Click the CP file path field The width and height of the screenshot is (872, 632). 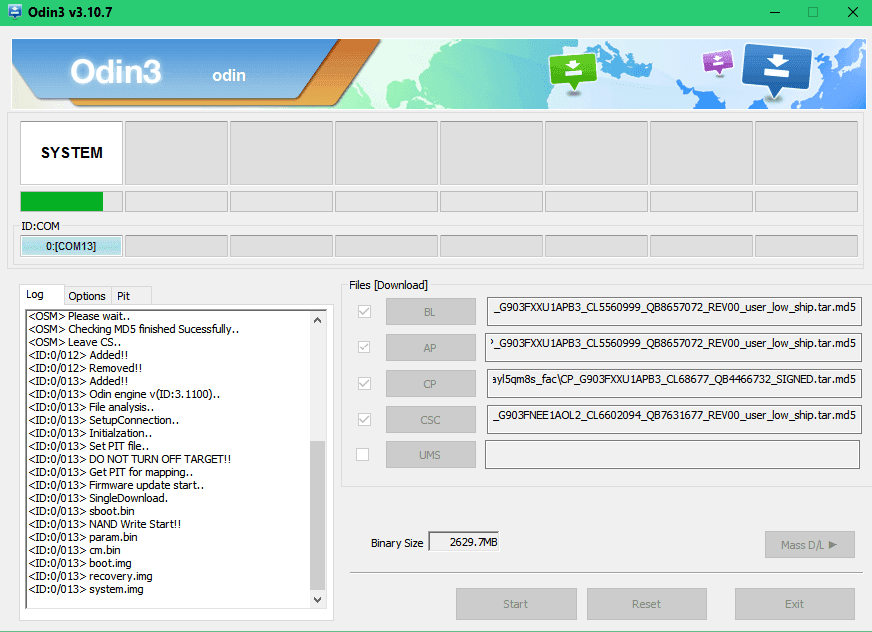click(x=674, y=383)
